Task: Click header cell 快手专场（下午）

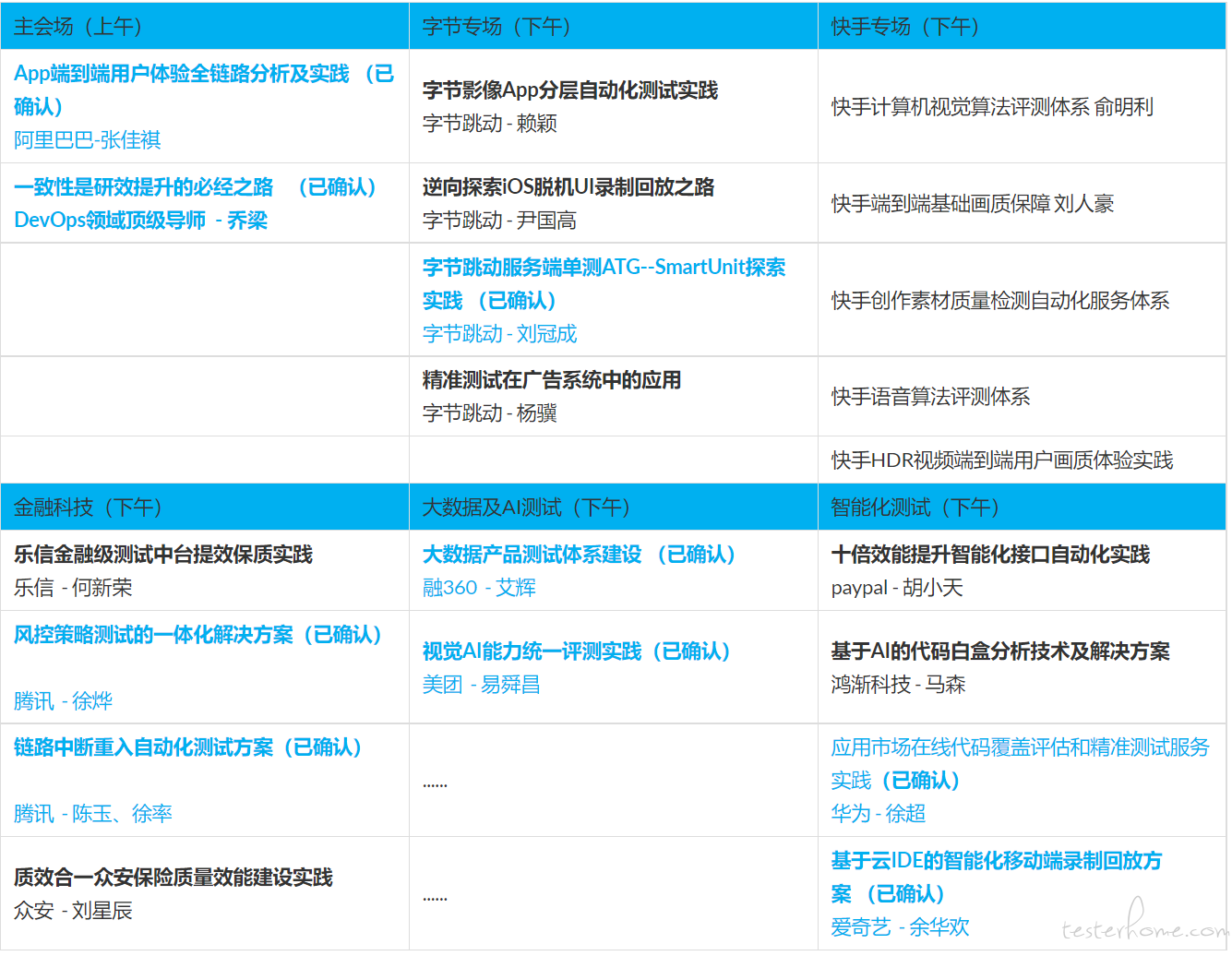Action: (x=1022, y=26)
